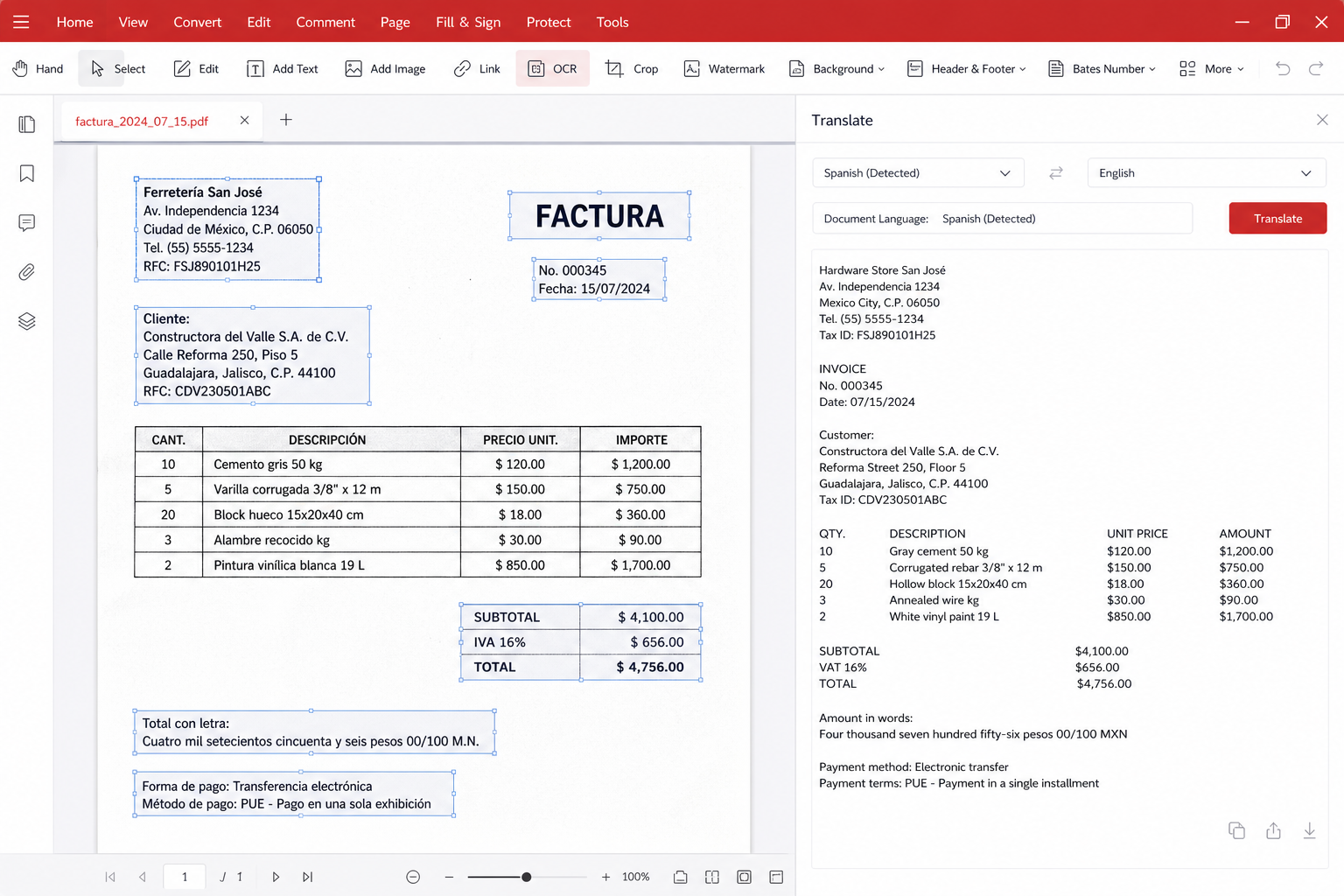Add a Watermark from the toolbar
This screenshot has height=896, width=1344.
point(724,68)
